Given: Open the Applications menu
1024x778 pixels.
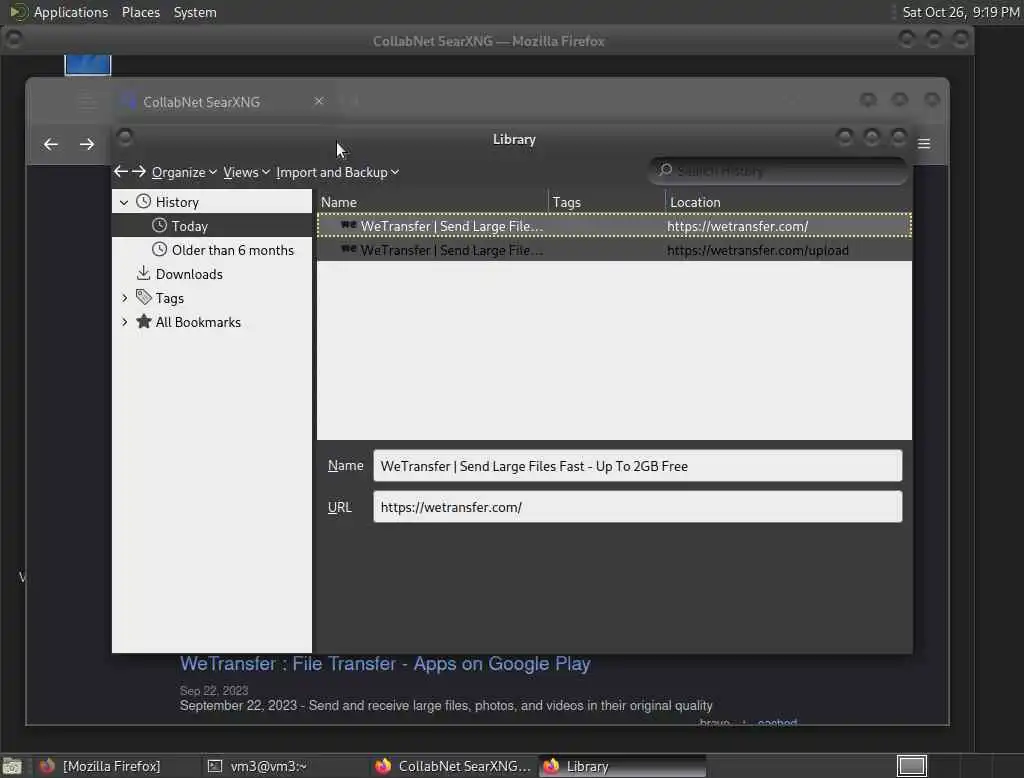Looking at the screenshot, I should (x=71, y=12).
